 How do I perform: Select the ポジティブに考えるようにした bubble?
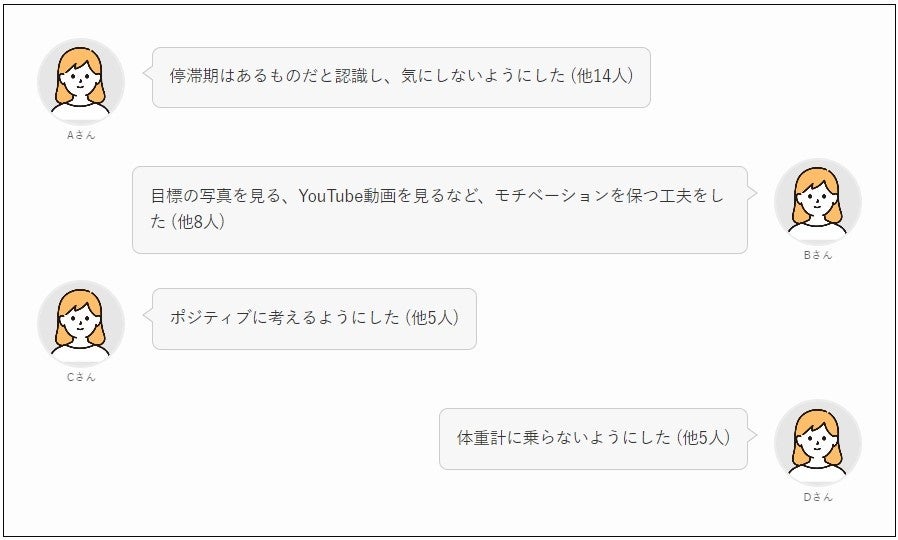point(314,319)
